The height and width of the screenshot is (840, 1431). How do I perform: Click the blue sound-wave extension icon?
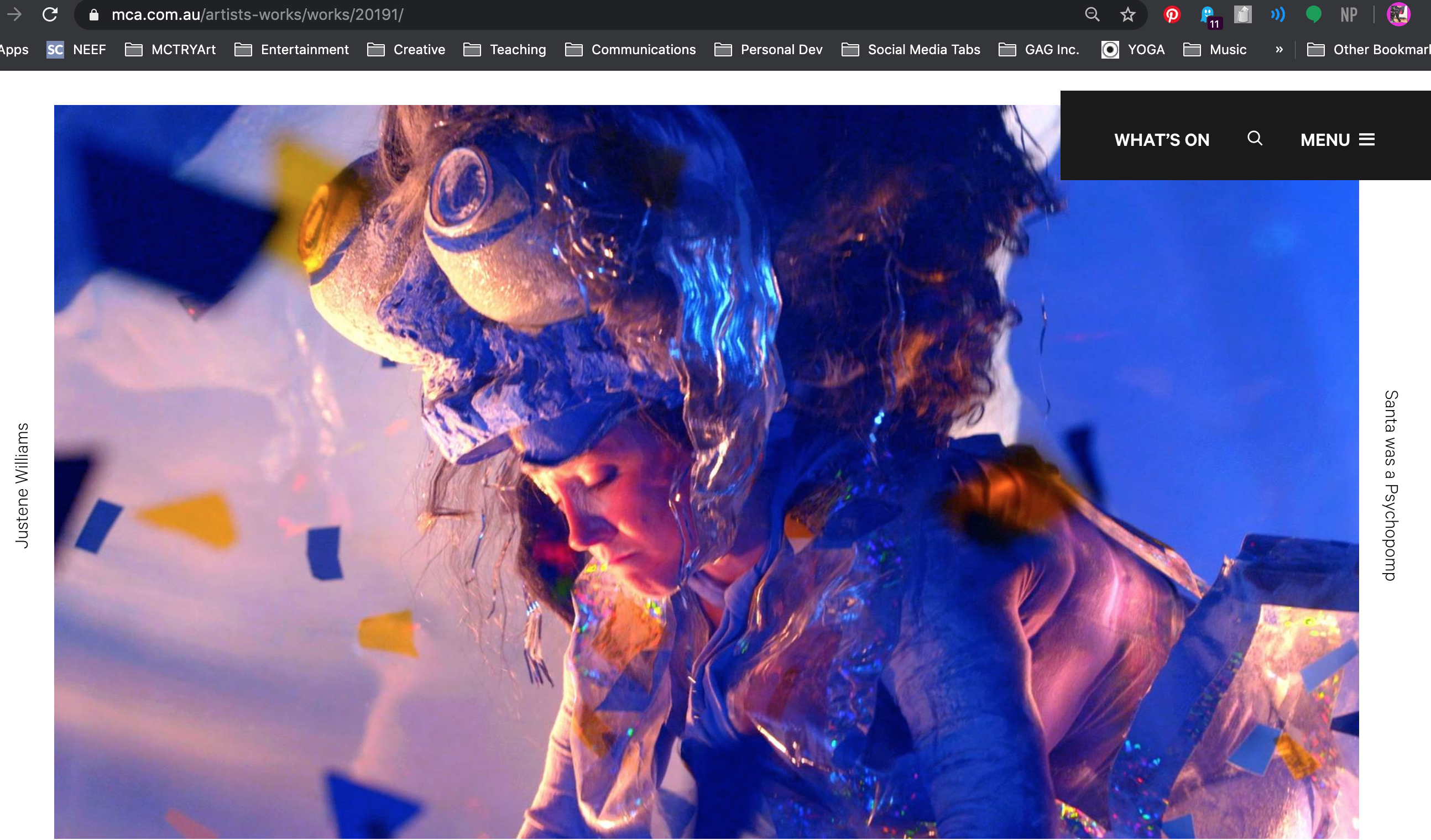click(x=1278, y=15)
